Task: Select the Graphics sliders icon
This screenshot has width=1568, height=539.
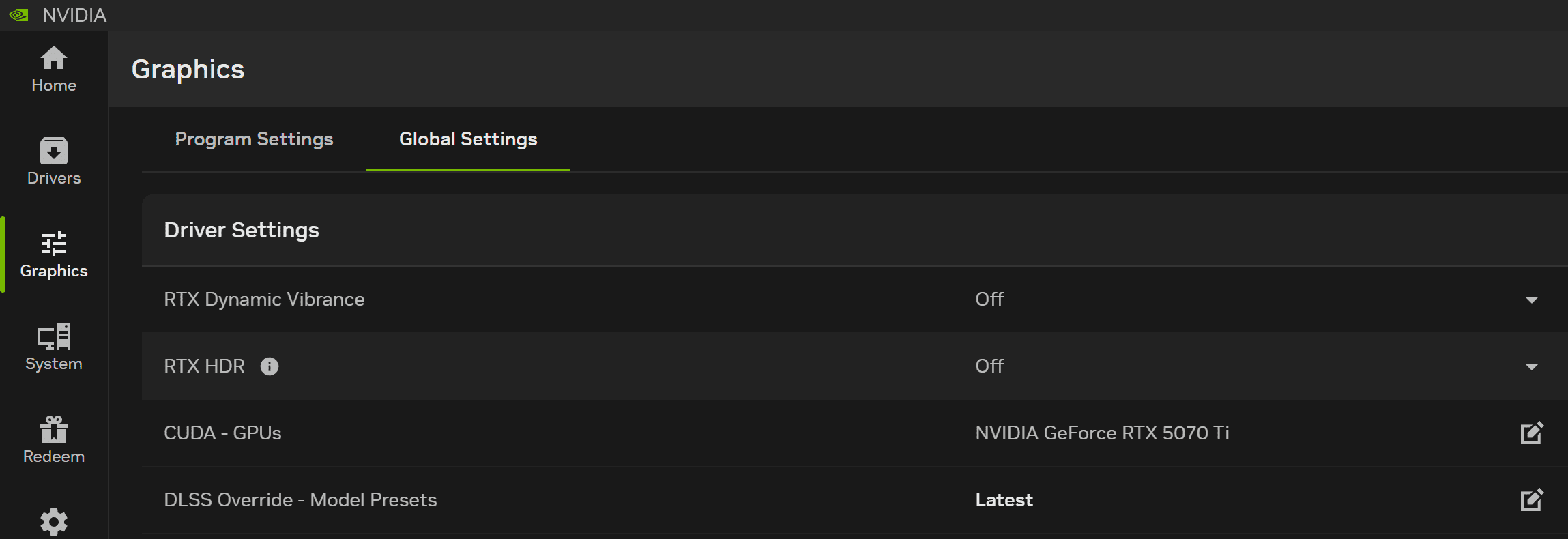Action: tap(54, 244)
